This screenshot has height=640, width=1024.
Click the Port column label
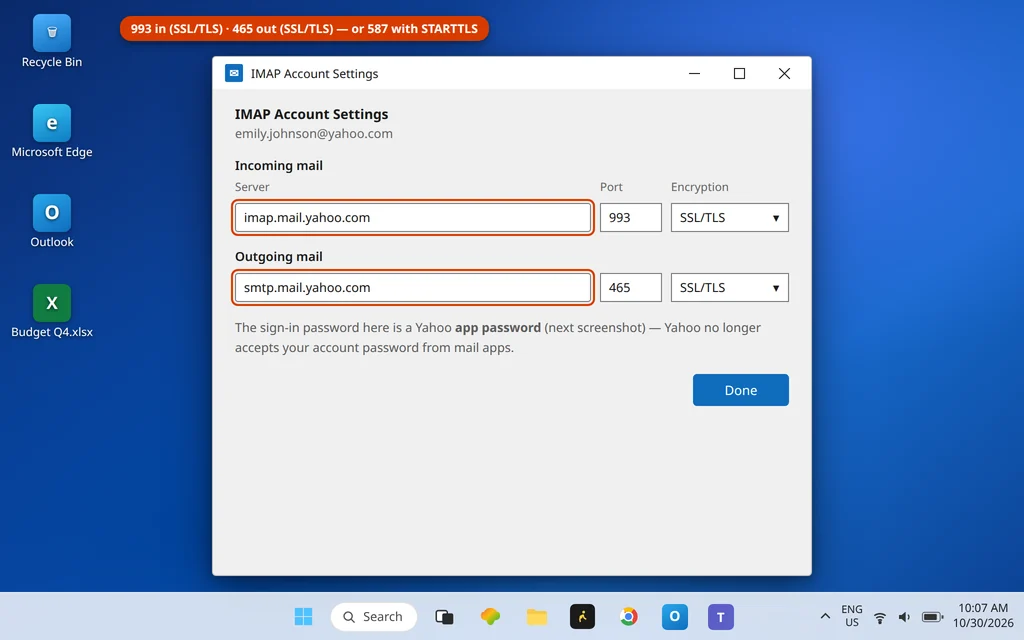pyautogui.click(x=611, y=187)
